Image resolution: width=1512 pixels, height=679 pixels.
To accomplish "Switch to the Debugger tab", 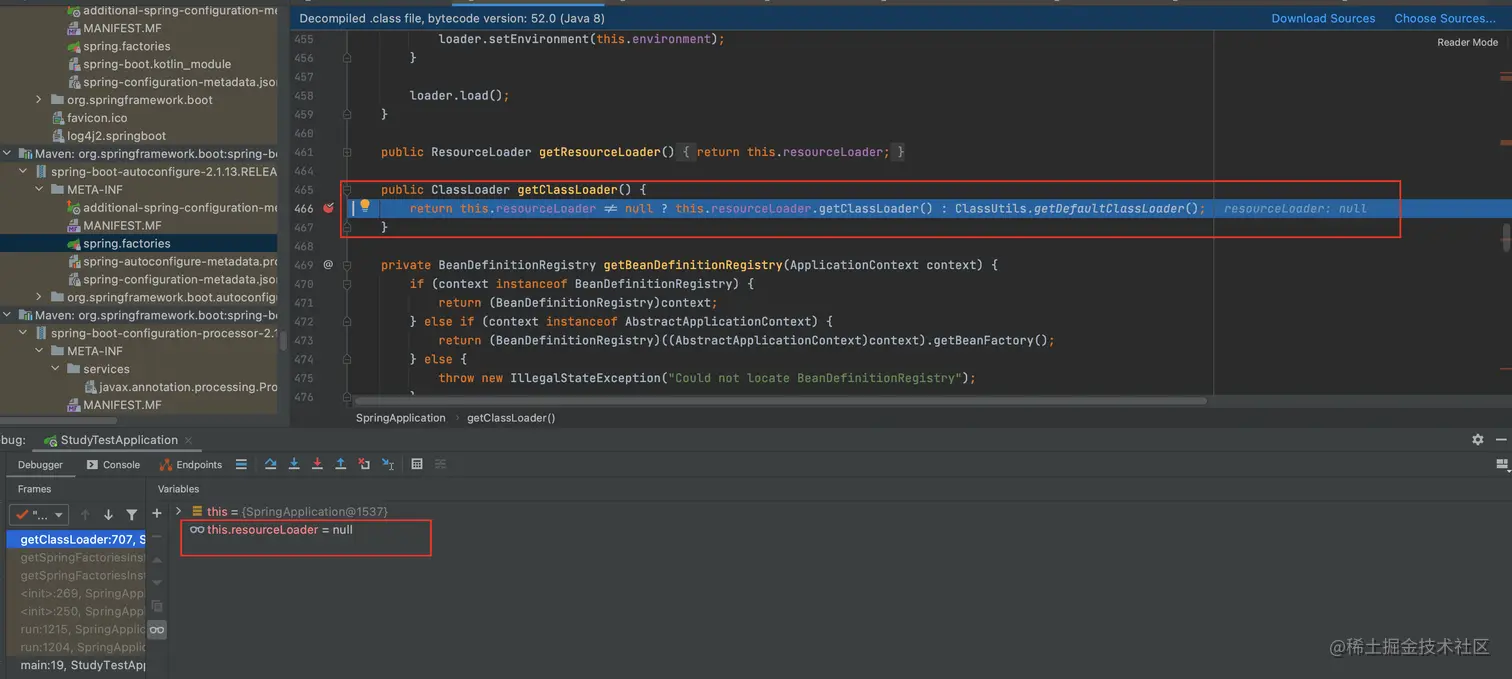I will click(40, 464).
